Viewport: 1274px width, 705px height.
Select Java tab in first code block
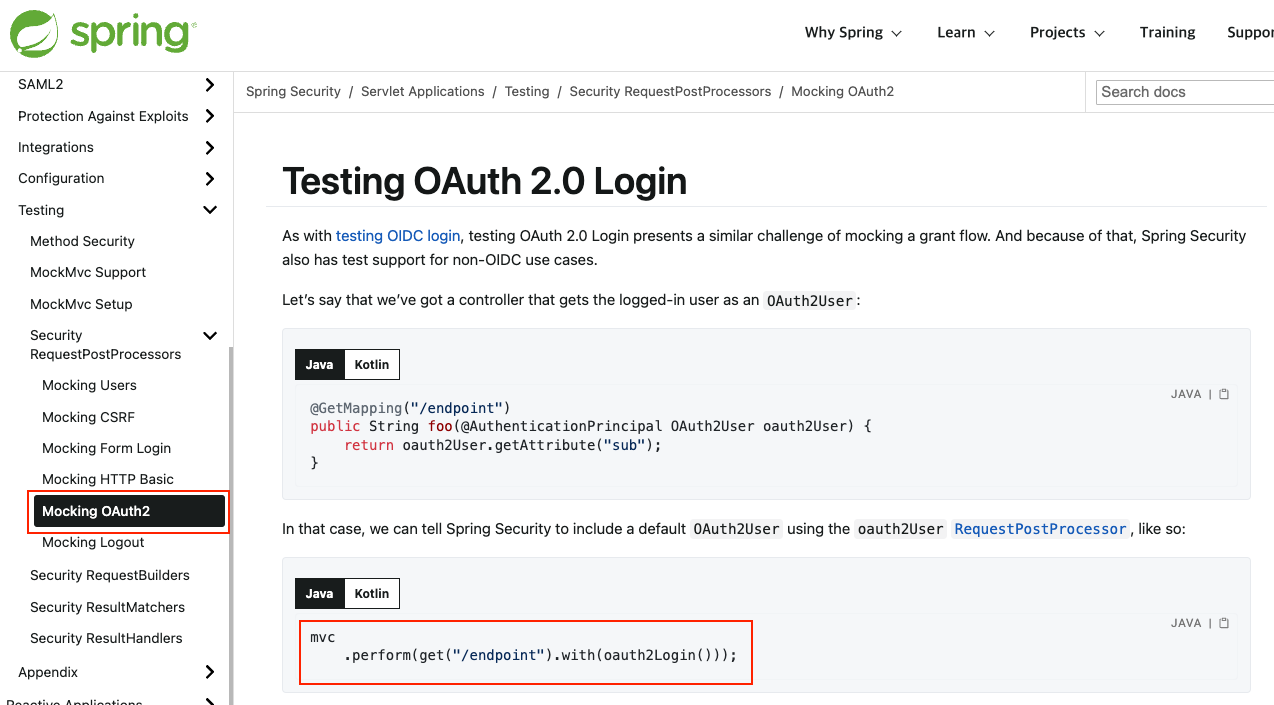pos(320,364)
